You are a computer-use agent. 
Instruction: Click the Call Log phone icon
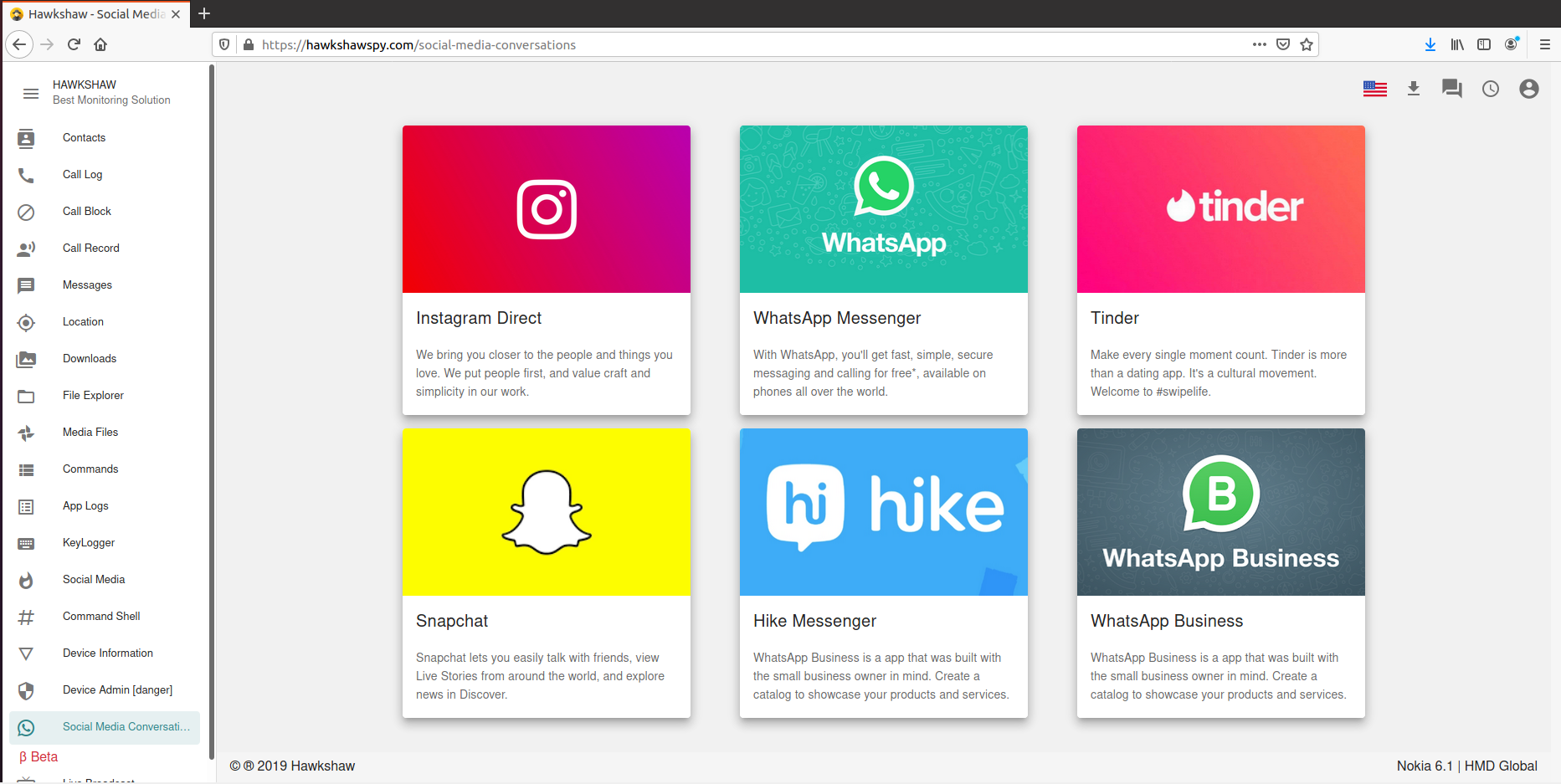click(x=26, y=175)
